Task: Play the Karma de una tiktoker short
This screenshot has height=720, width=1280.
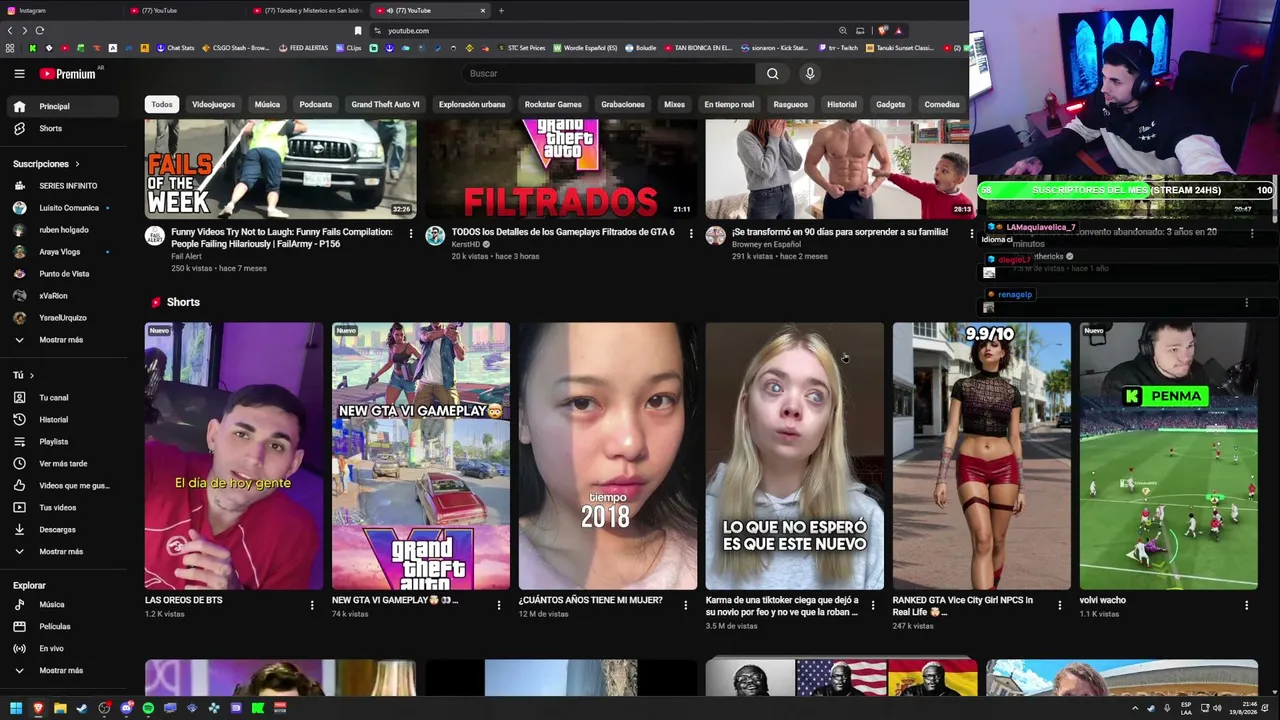Action: point(795,456)
